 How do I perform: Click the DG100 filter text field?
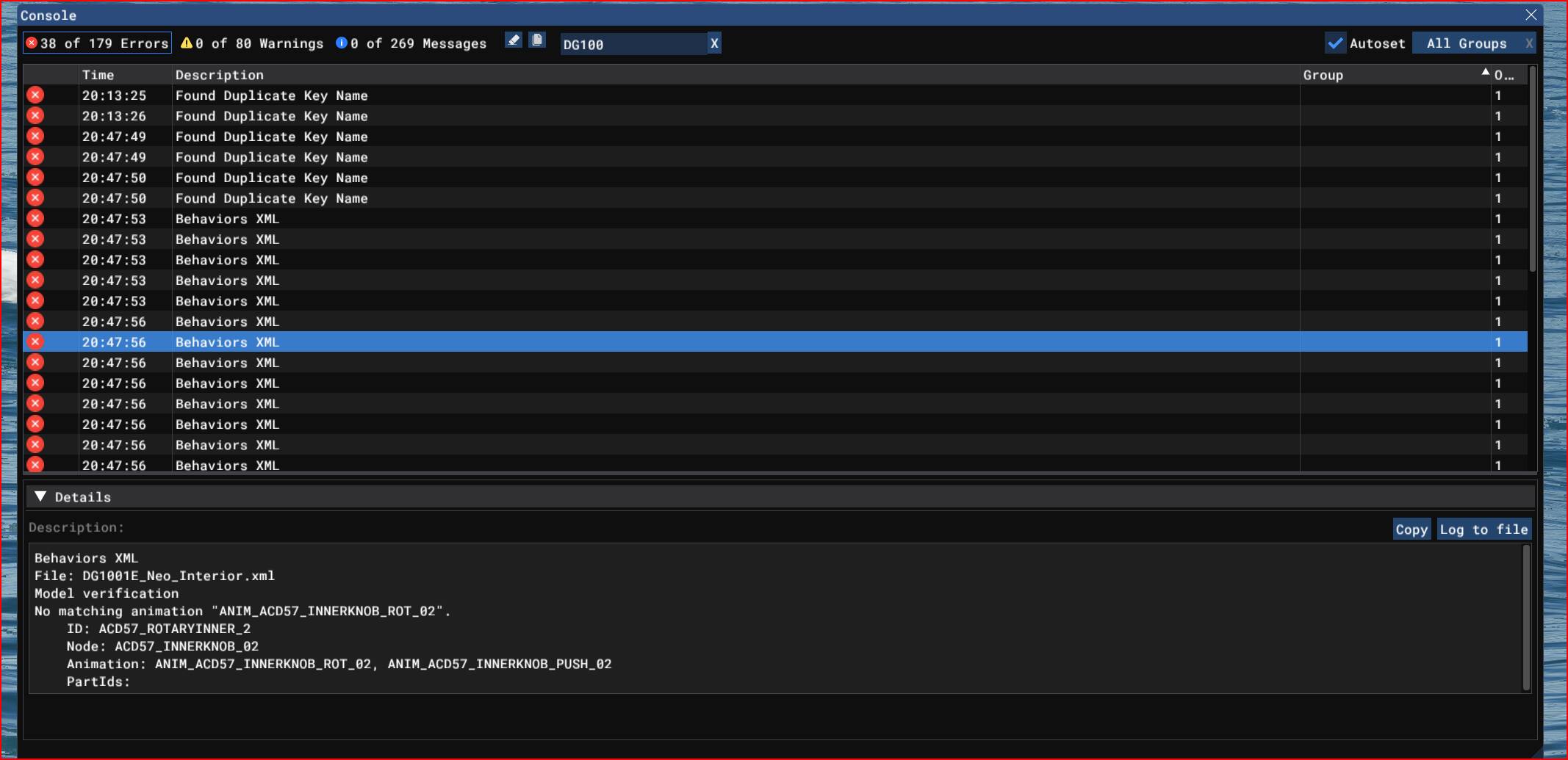coord(632,45)
